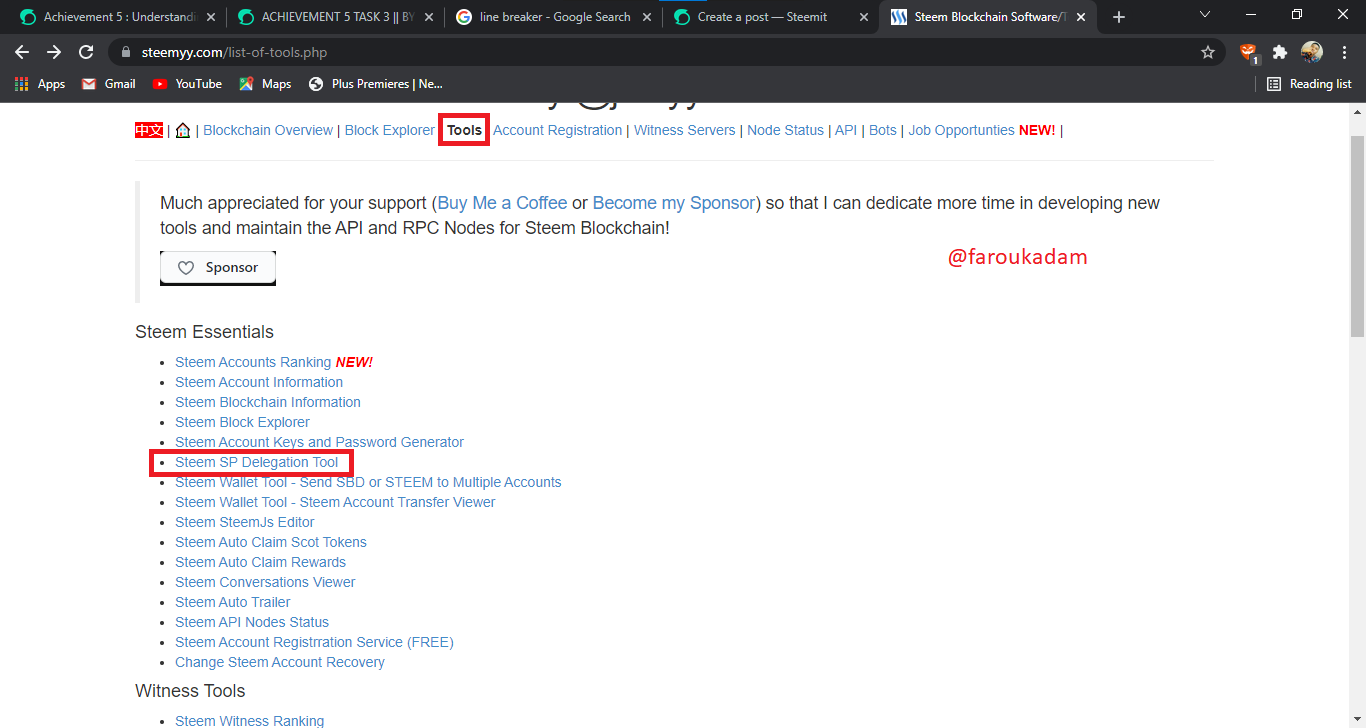Switch site language to Chinese
This screenshot has width=1366, height=728.
[149, 130]
